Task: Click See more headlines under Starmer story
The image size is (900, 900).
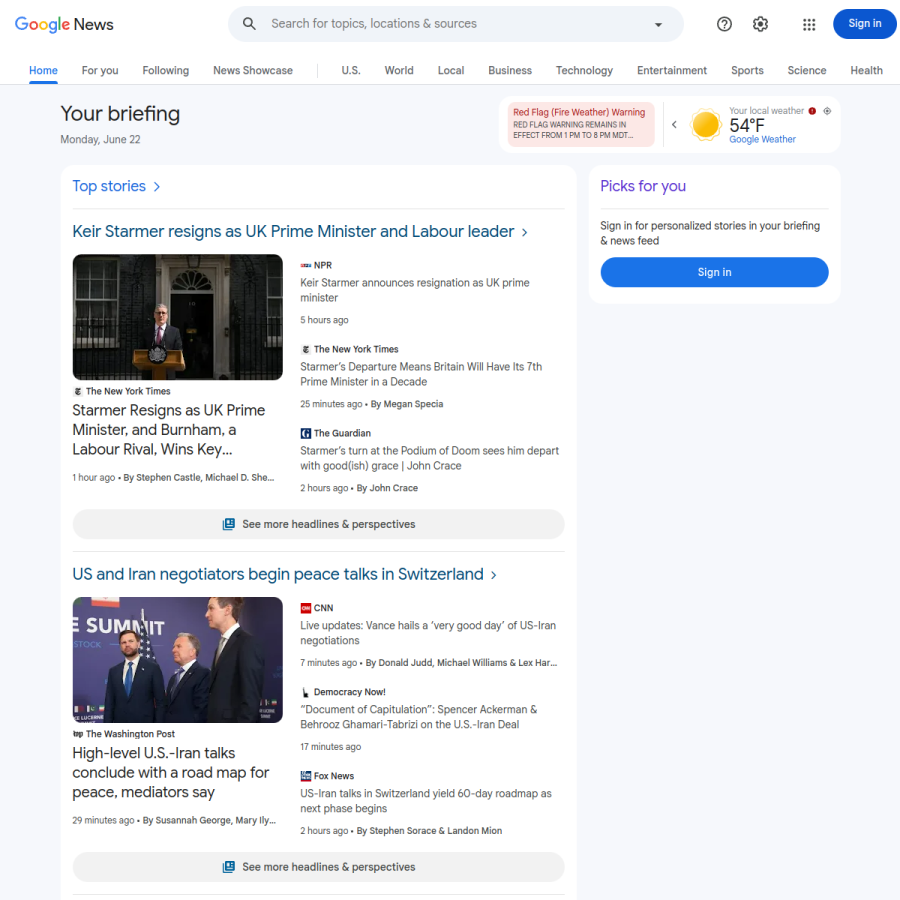Action: [319, 524]
